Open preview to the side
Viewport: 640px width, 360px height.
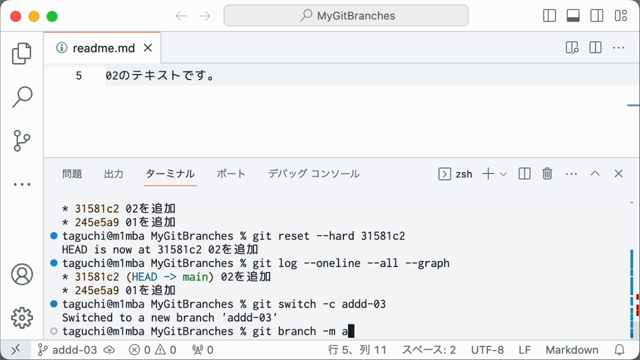point(572,48)
